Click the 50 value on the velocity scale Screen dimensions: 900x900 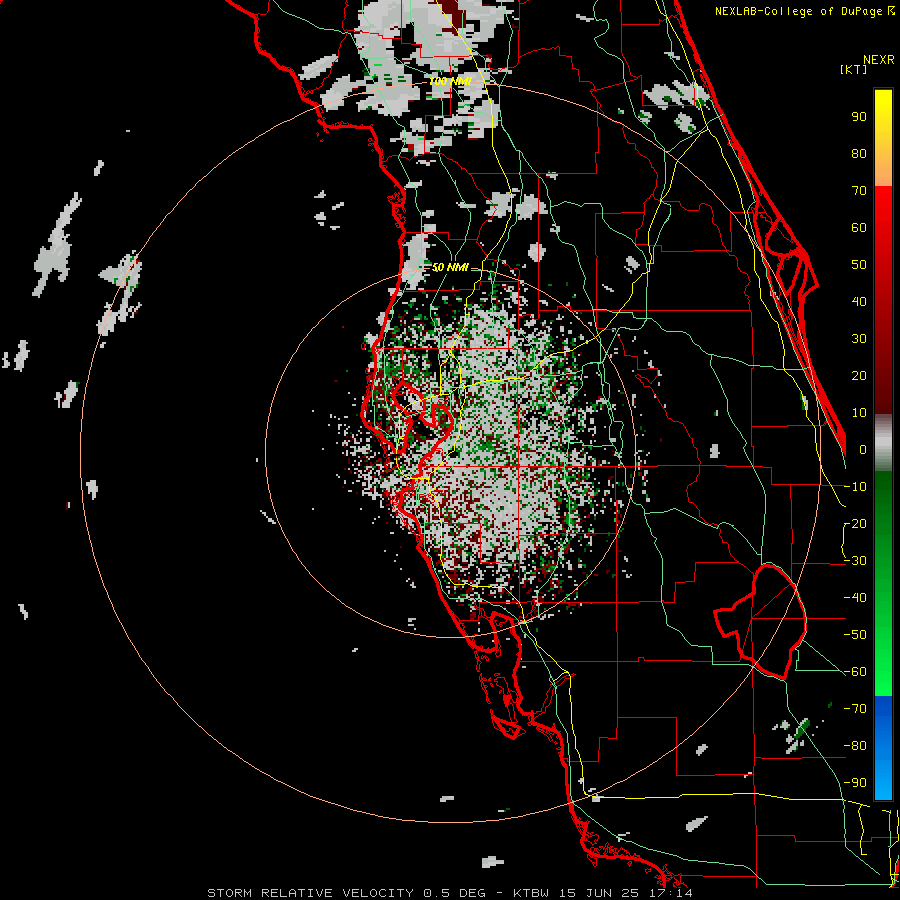coord(859,265)
